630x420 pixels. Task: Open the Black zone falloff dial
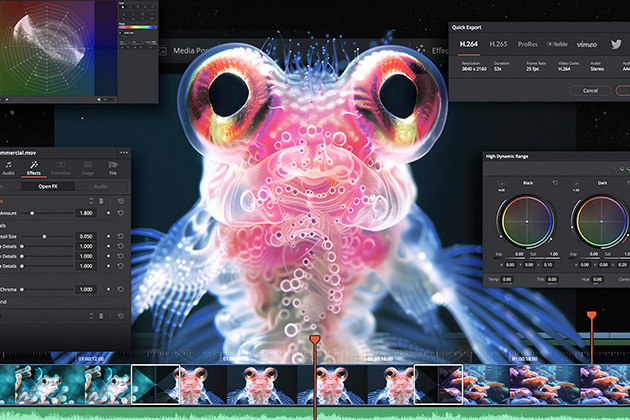[x=501, y=183]
